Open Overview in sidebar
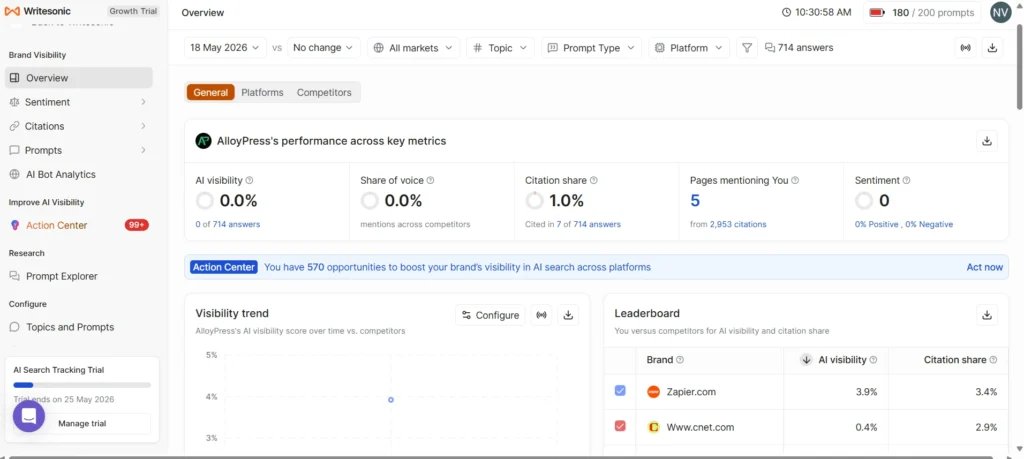Screen dimensions: 1024x459 point(78,78)
